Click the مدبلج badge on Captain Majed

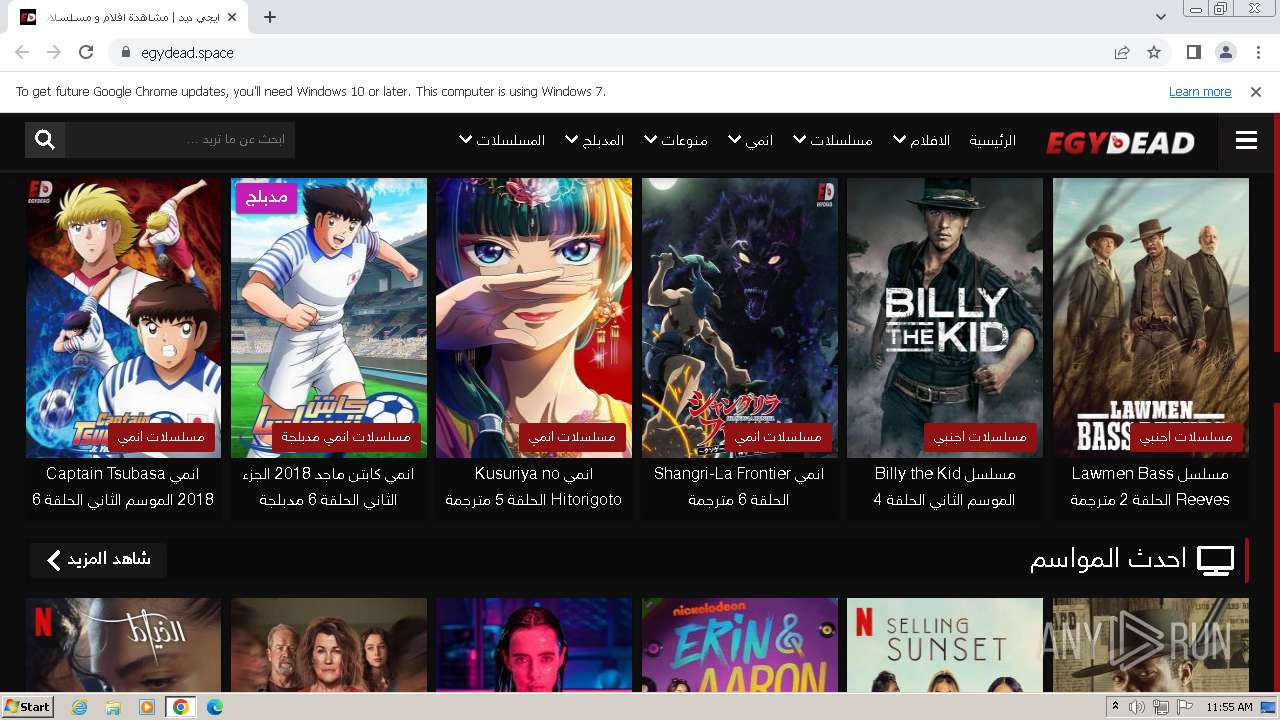pos(267,197)
